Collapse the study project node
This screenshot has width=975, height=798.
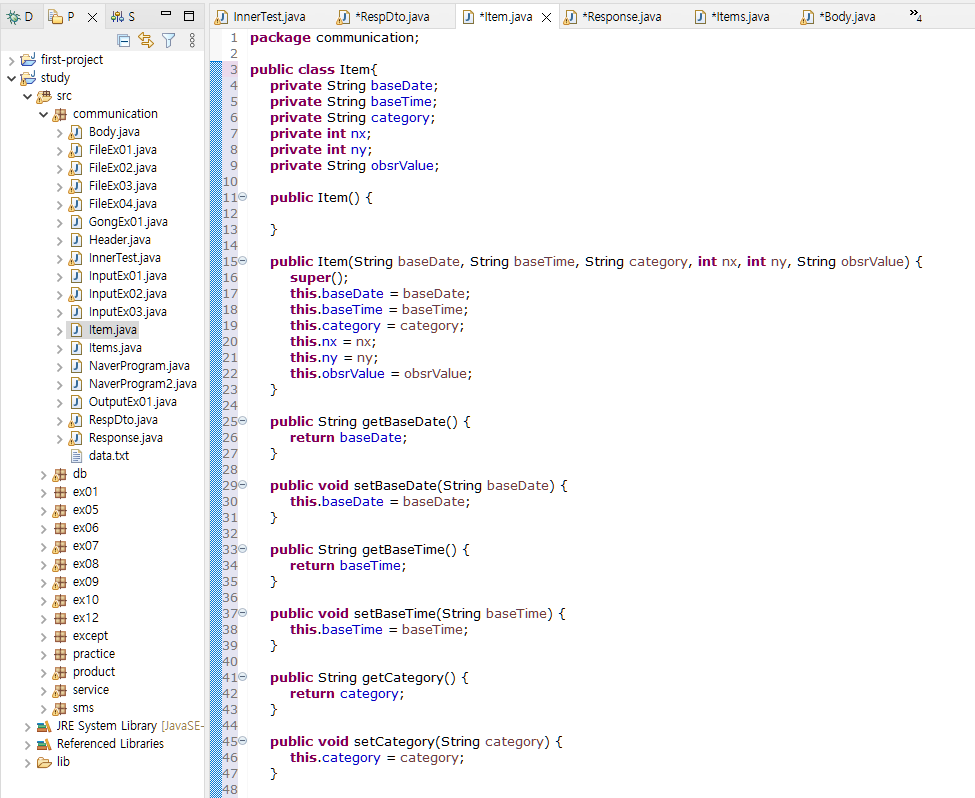(11, 78)
